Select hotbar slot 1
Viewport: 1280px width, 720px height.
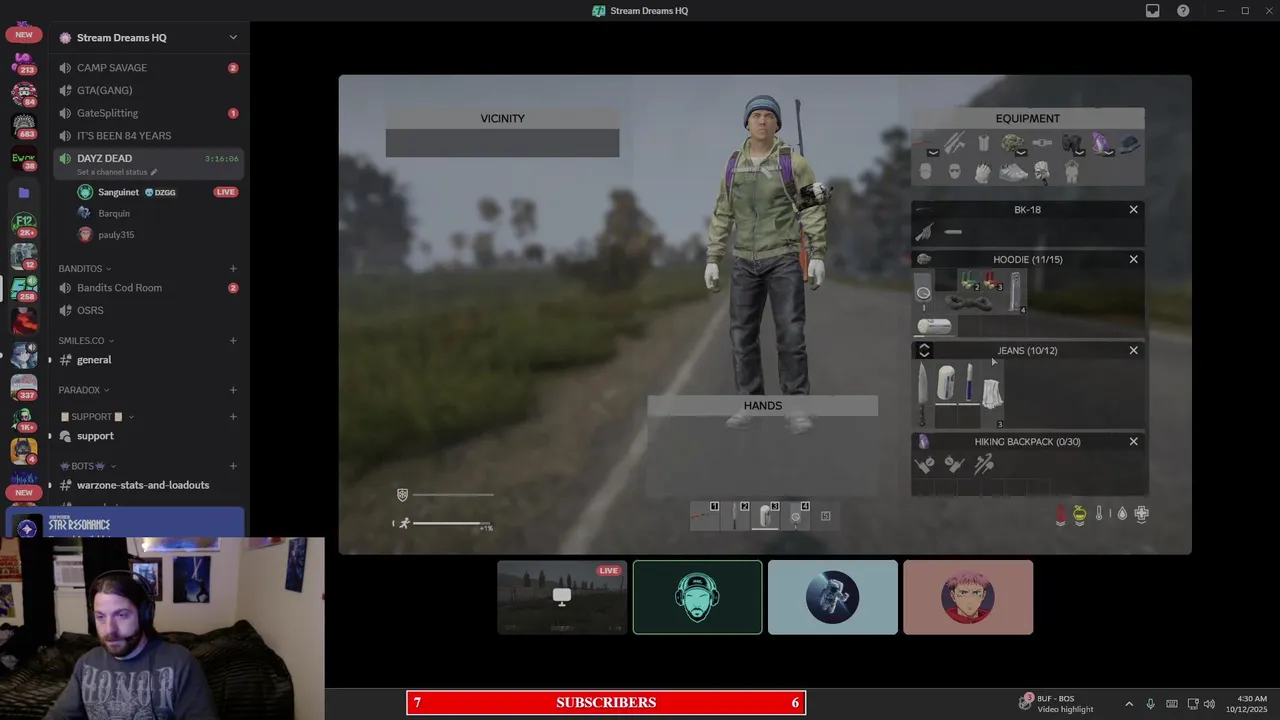pos(705,516)
